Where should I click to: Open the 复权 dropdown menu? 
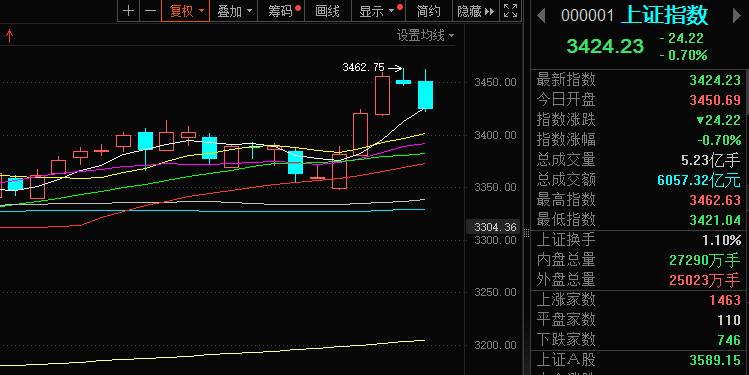pos(186,11)
